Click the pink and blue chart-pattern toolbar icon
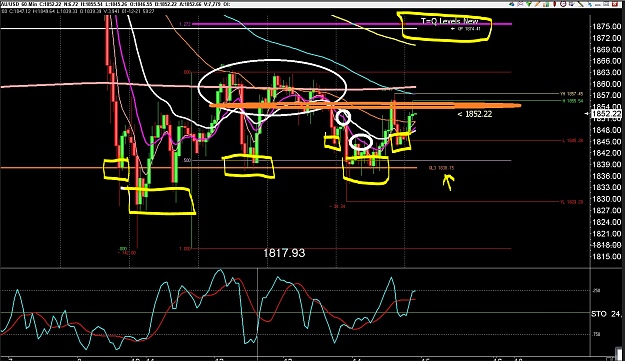The image size is (625, 361). pyautogui.click(x=520, y=4)
